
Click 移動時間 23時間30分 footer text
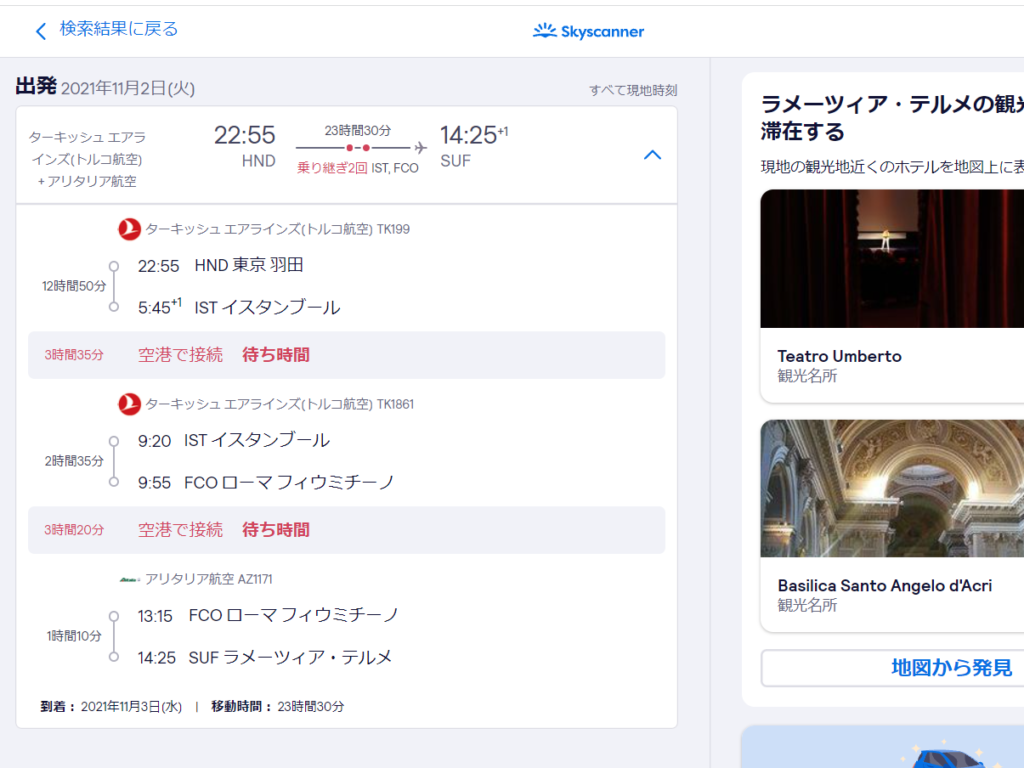(278, 707)
